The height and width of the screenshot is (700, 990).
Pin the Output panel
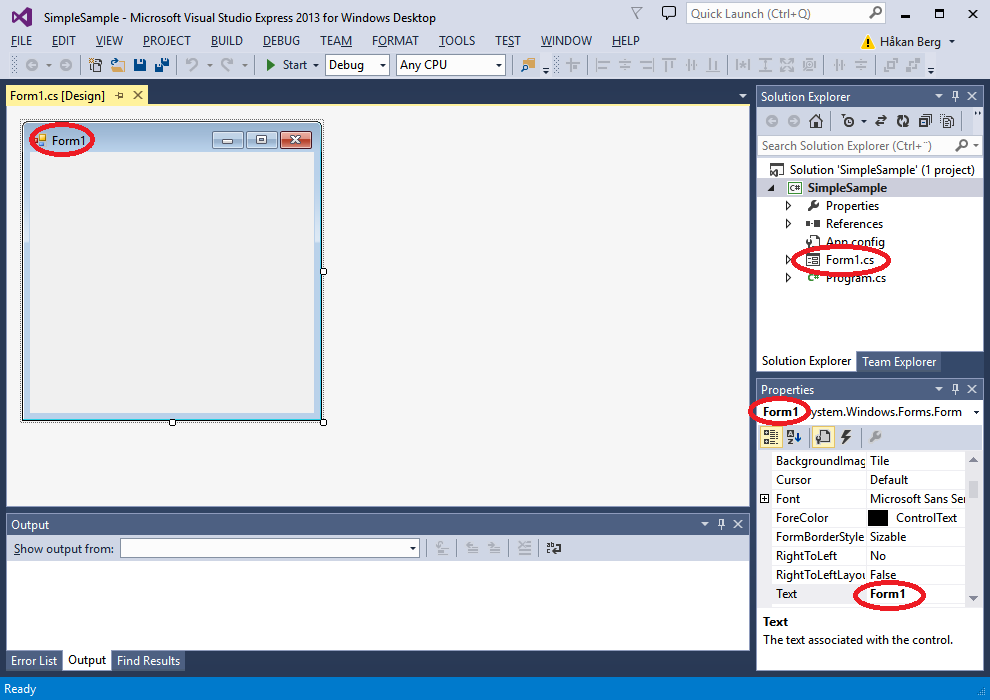(x=722, y=524)
